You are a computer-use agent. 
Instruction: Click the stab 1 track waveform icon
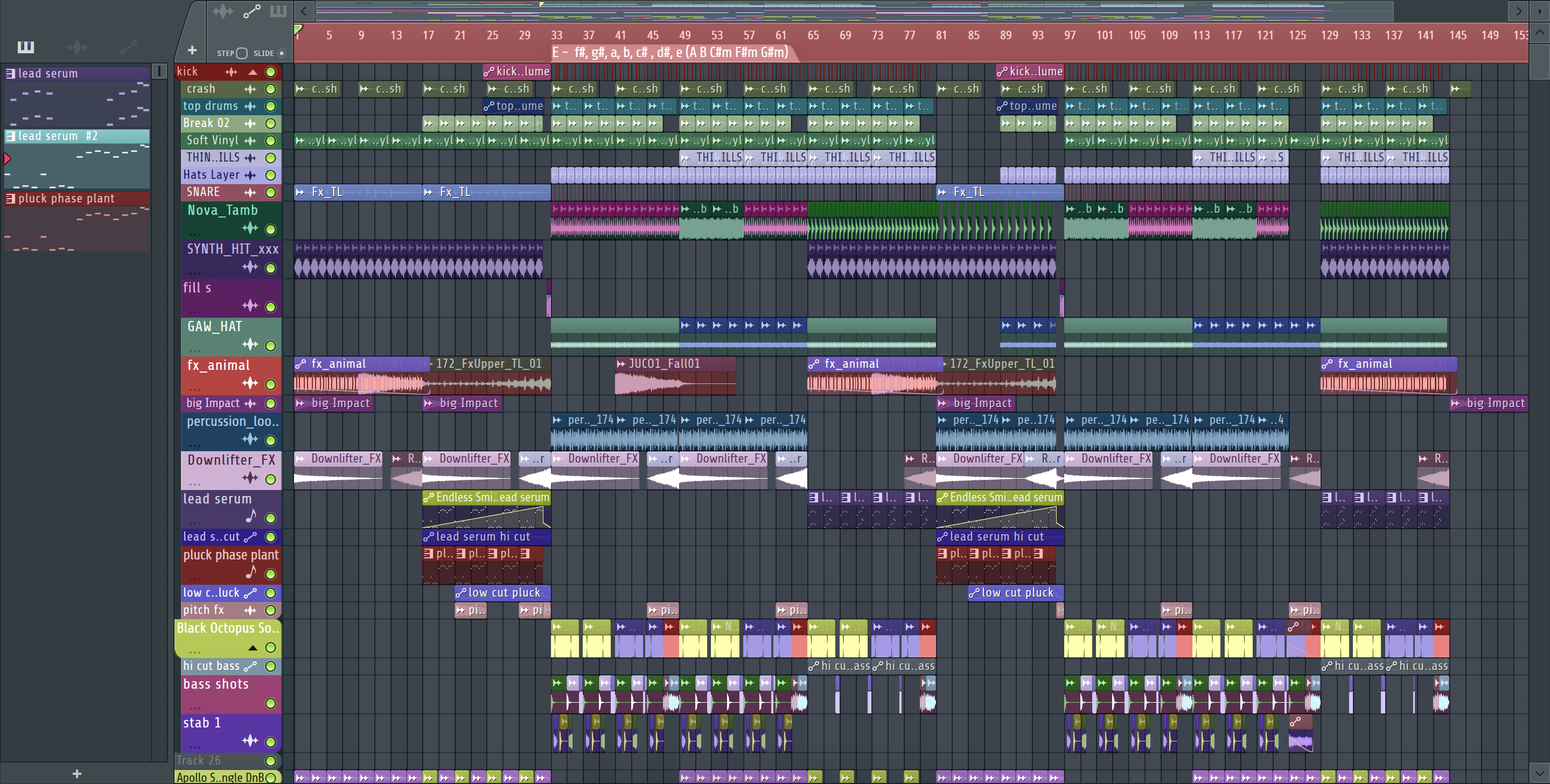coord(250,741)
